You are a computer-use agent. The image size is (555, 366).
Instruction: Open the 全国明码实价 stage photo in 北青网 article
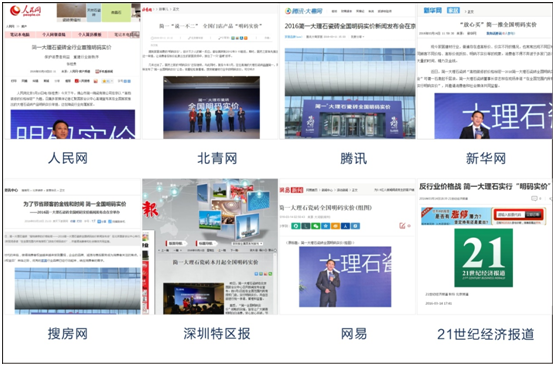(x=211, y=107)
